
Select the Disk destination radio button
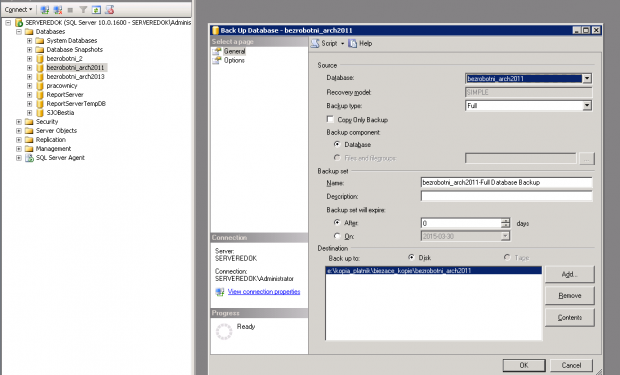tap(411, 258)
